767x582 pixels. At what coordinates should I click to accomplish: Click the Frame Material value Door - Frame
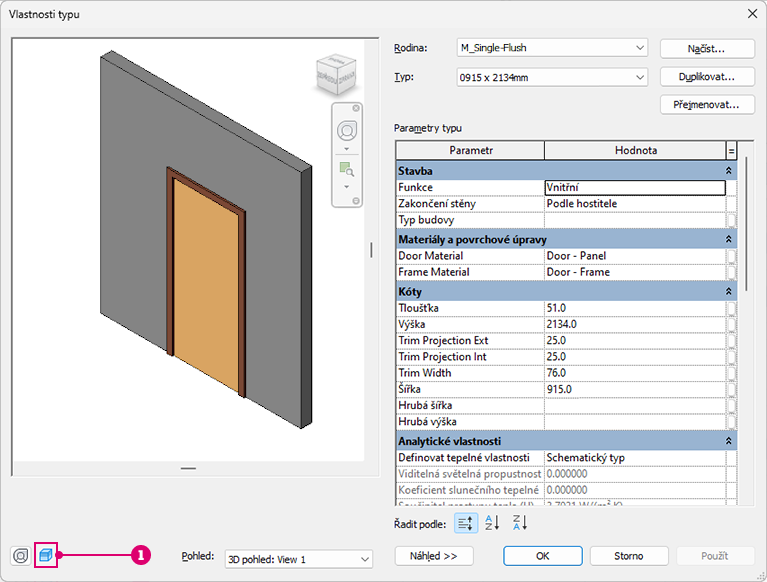tap(635, 272)
